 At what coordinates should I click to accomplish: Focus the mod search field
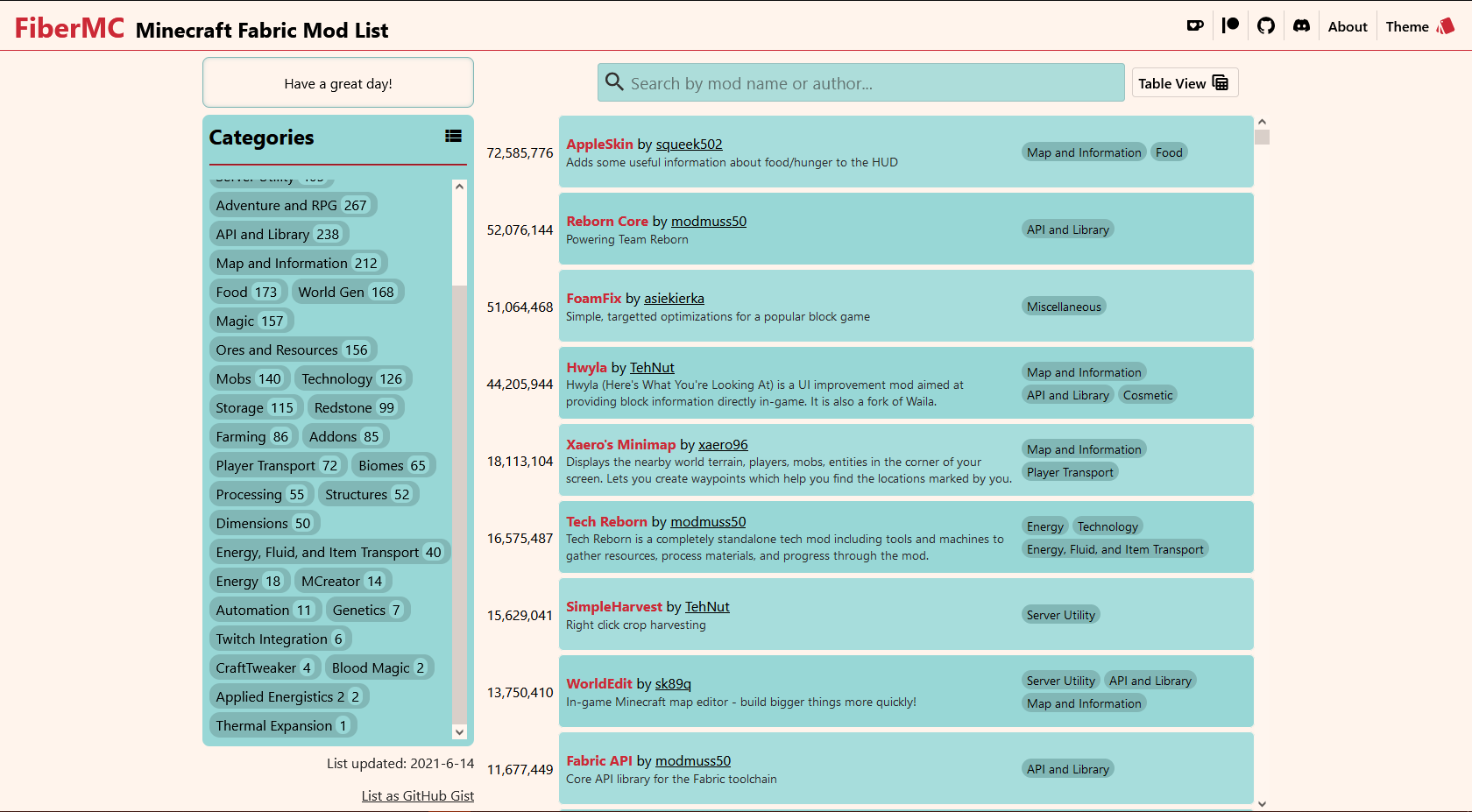click(861, 82)
